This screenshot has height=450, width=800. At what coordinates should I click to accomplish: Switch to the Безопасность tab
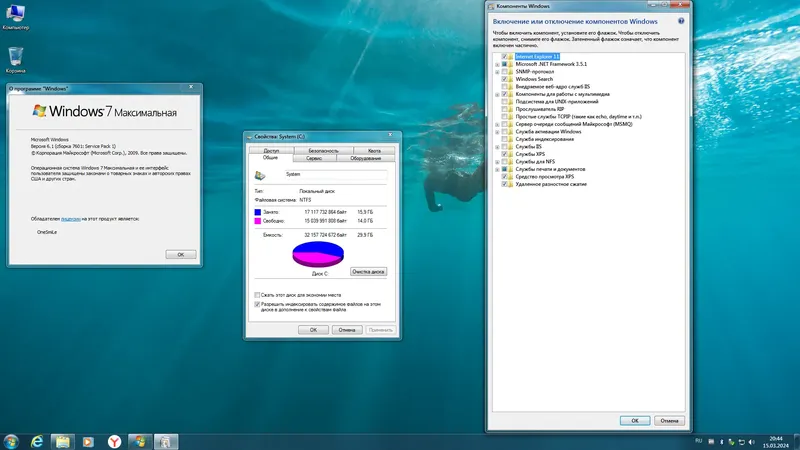click(x=323, y=151)
